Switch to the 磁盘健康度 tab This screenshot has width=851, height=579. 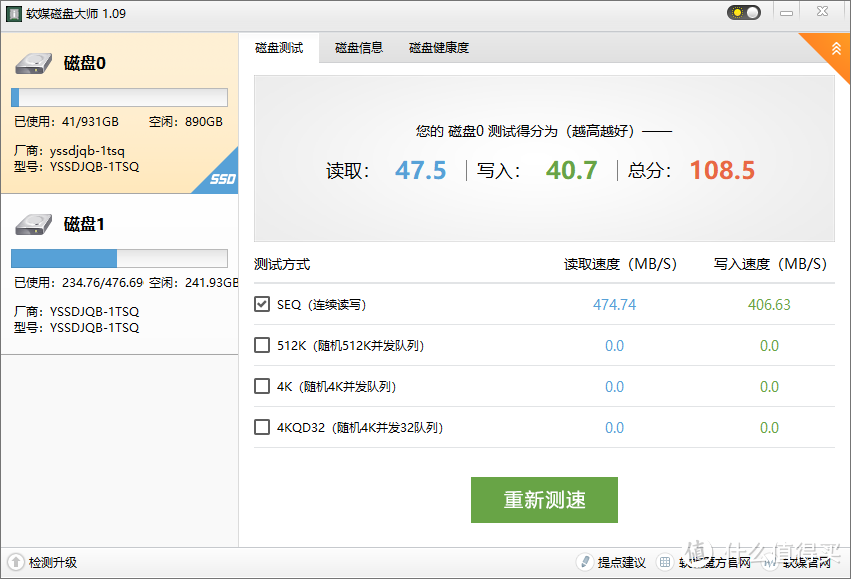click(x=439, y=48)
